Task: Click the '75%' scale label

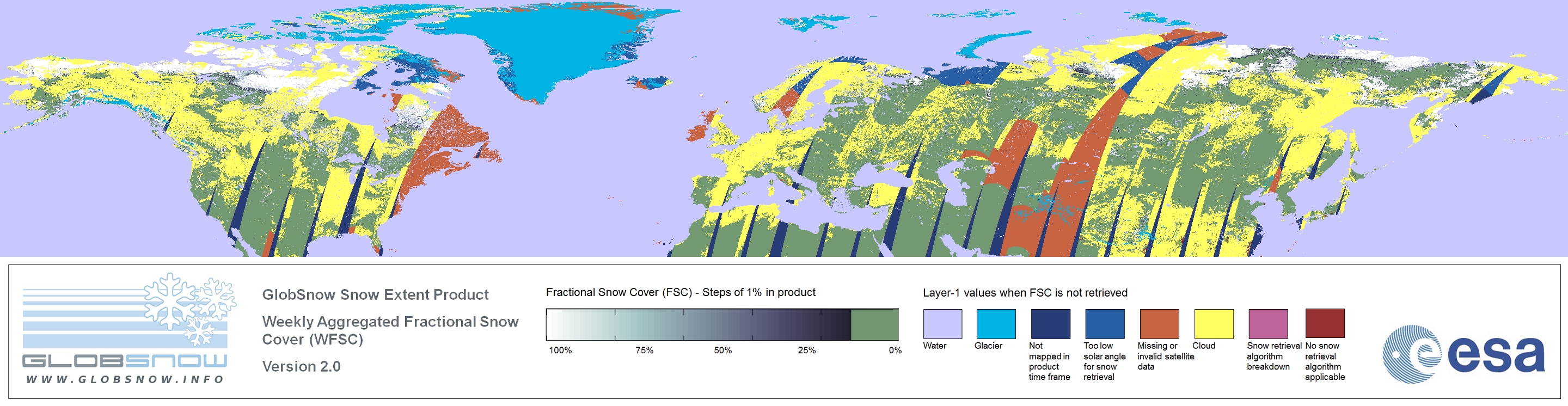Action: coord(644,350)
